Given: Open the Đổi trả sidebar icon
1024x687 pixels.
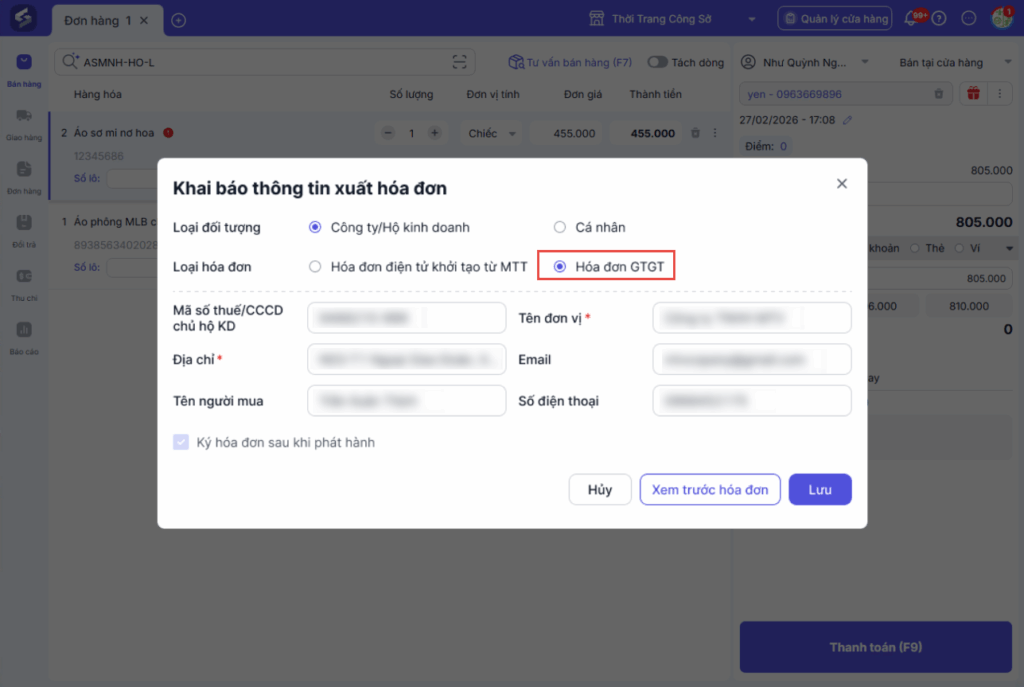Looking at the screenshot, I should [24, 228].
